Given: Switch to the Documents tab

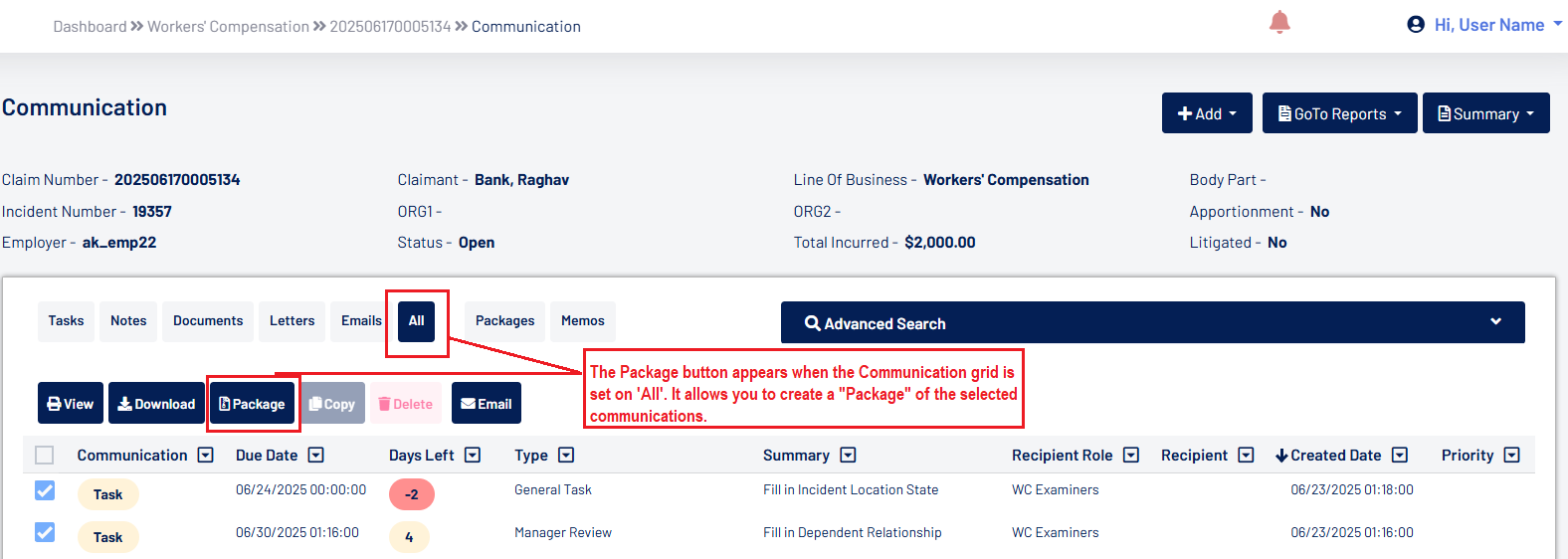Looking at the screenshot, I should (x=208, y=321).
